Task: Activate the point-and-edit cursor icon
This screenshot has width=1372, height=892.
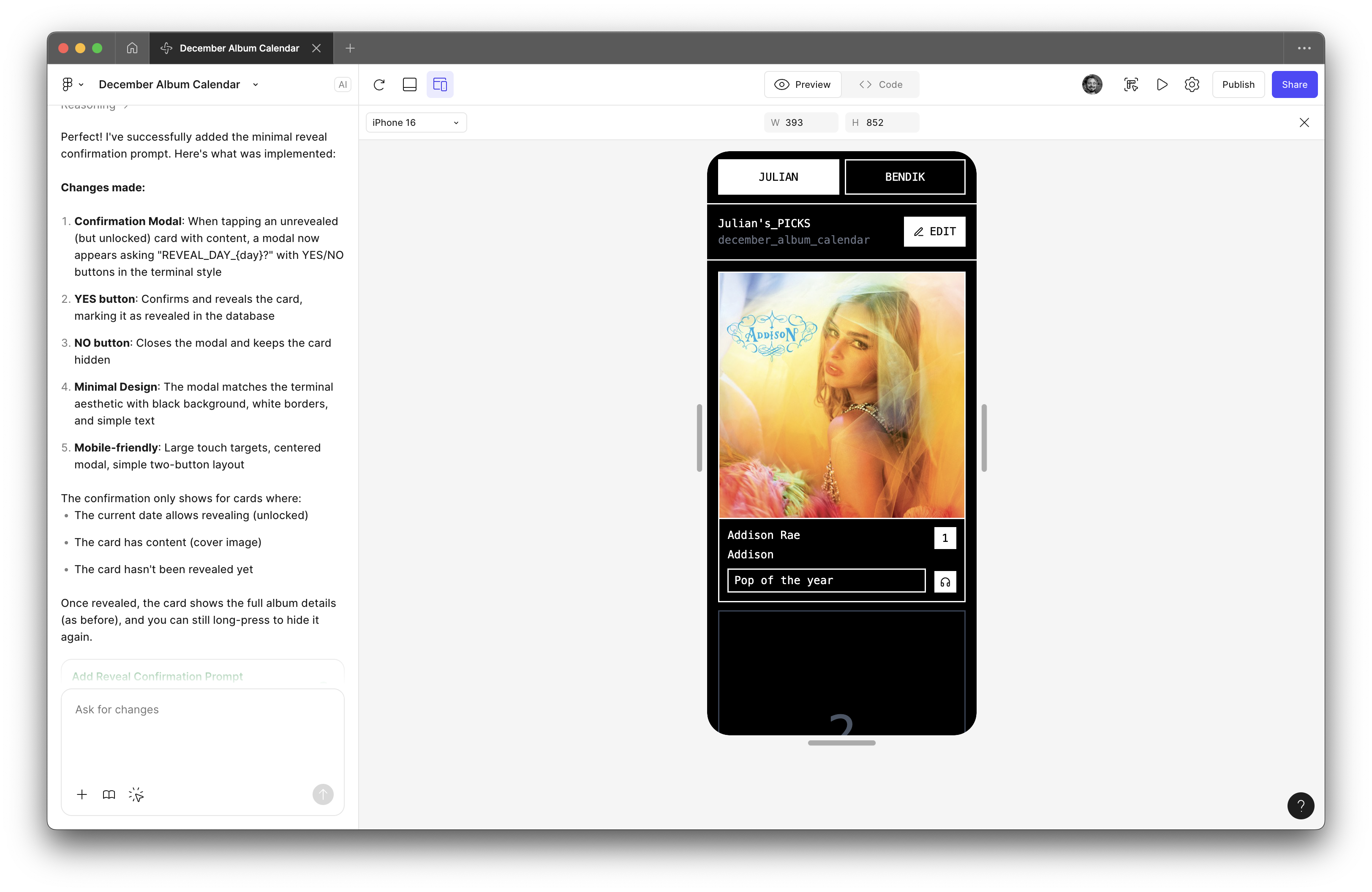Action: tap(136, 794)
